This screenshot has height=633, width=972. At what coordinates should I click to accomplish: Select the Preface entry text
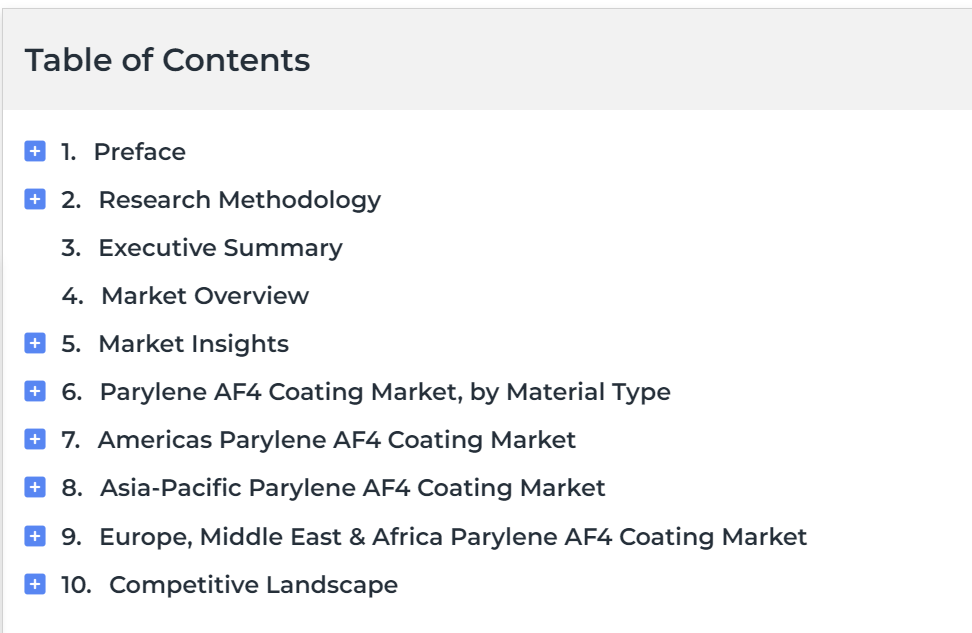point(139,152)
